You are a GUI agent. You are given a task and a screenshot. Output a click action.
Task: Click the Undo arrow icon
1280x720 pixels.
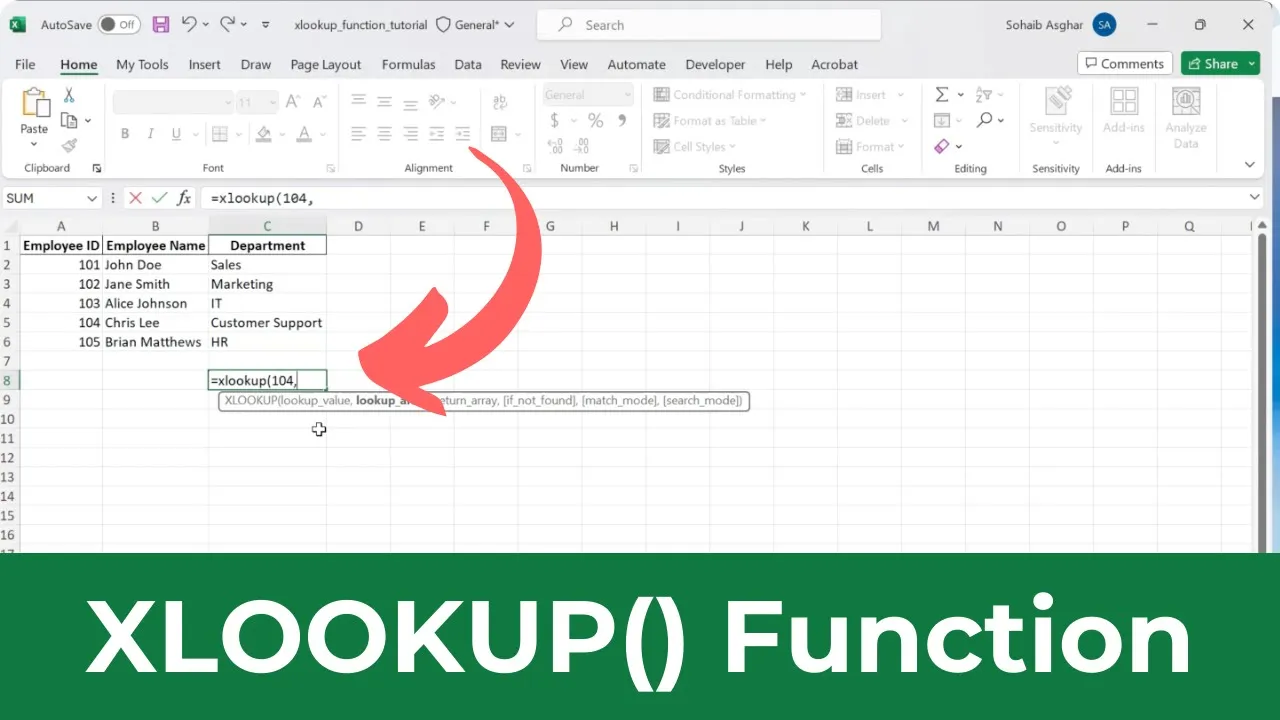189,24
